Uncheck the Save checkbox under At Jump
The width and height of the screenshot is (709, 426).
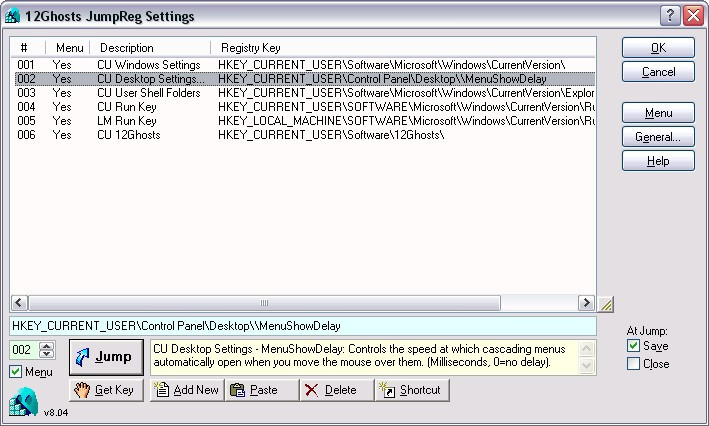point(633,346)
